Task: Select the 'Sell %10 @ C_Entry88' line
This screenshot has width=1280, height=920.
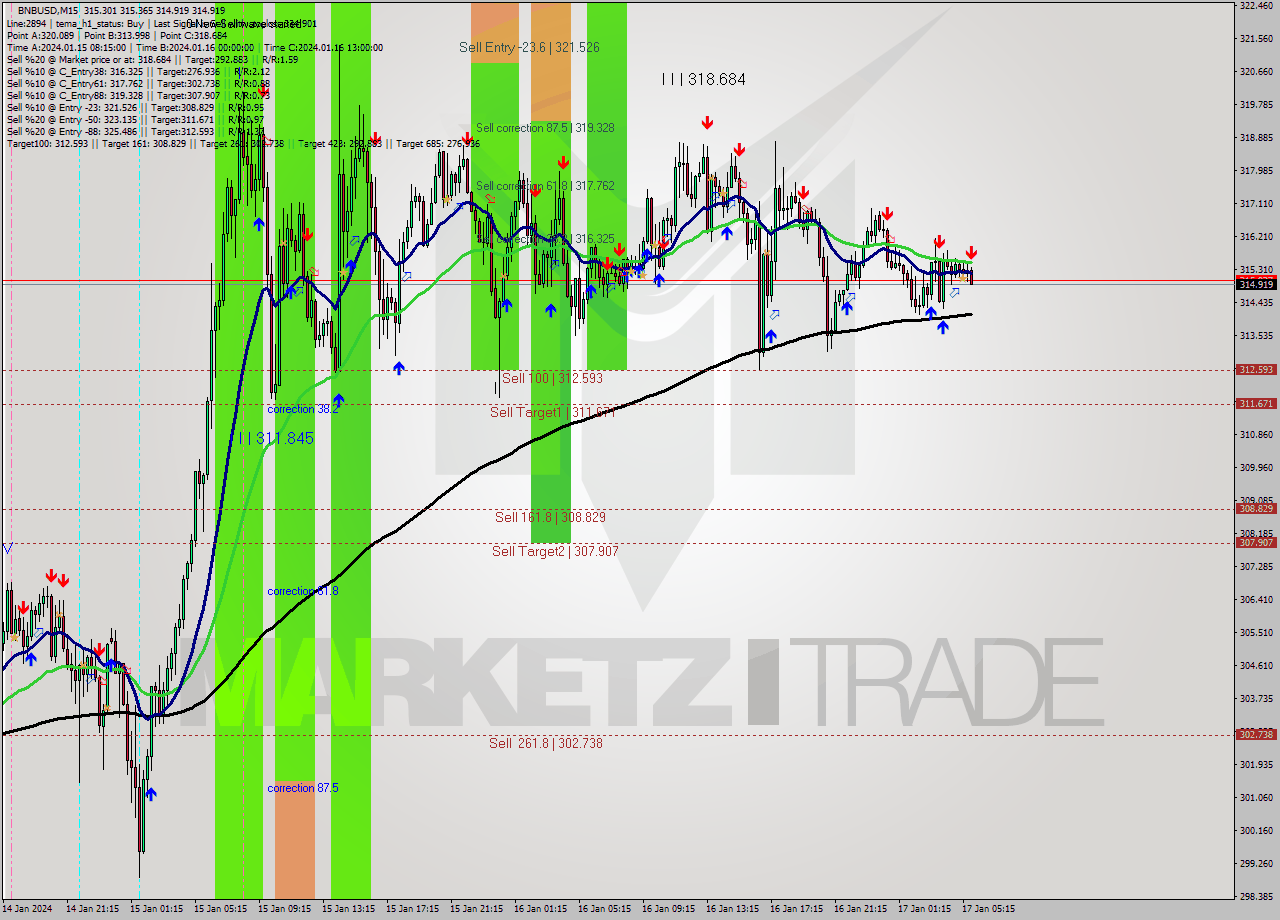Action: (138, 95)
